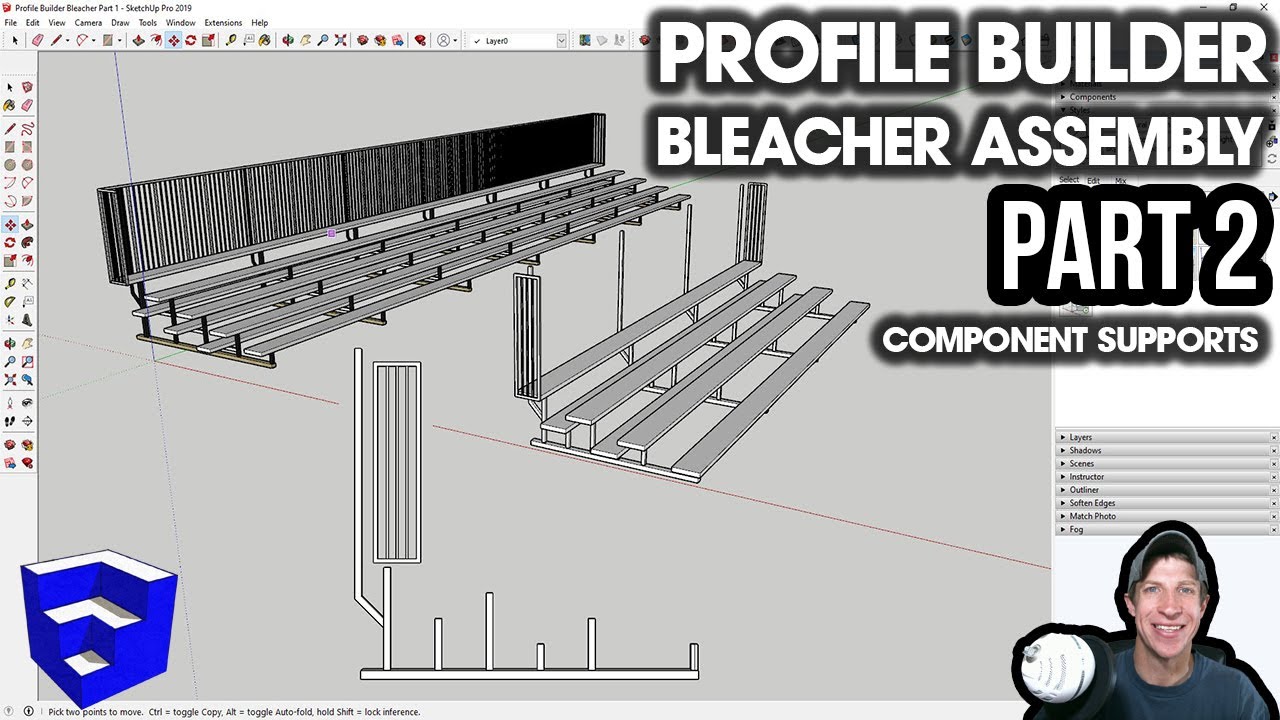
Task: Click the Make Component icon in left toolbar
Action: tap(27, 87)
